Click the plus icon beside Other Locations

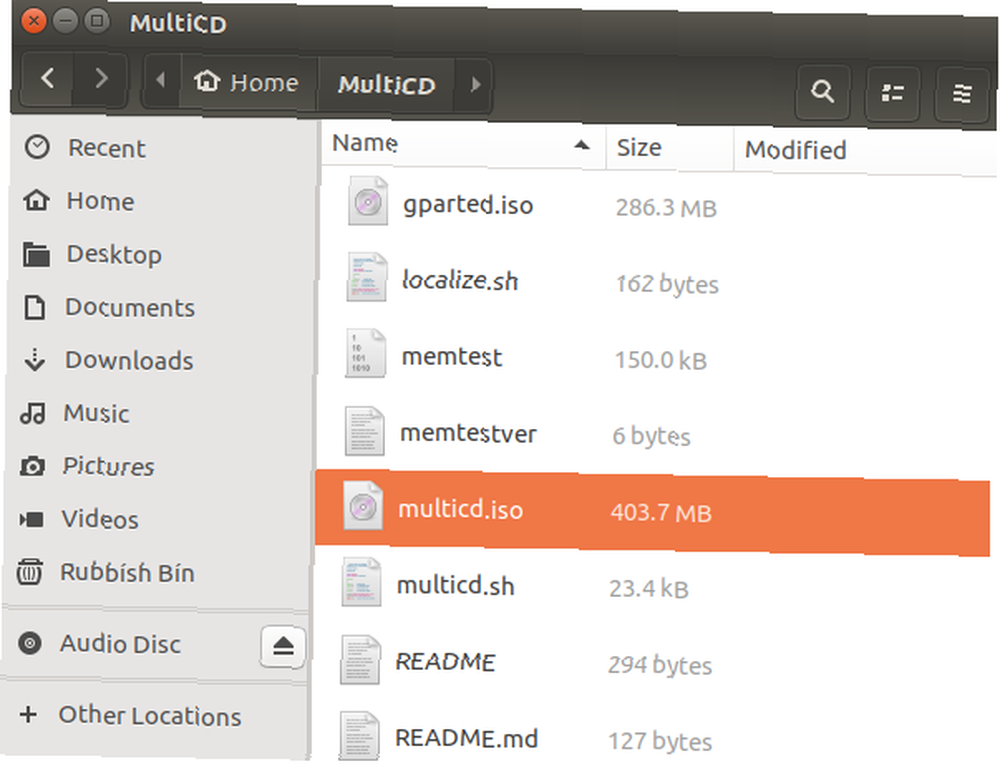(27, 714)
